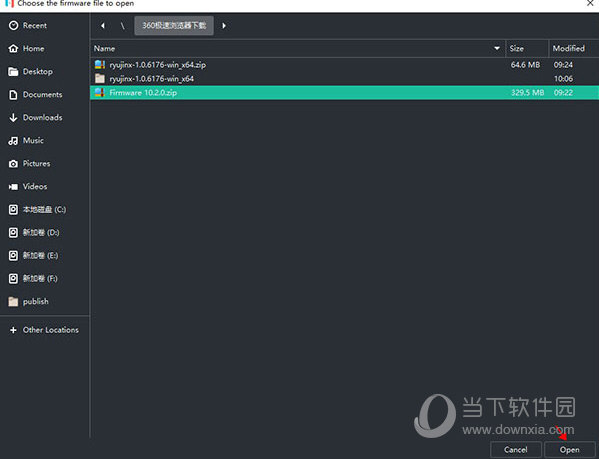
Task: Click the Pictures camera icon
Action: click(13, 164)
